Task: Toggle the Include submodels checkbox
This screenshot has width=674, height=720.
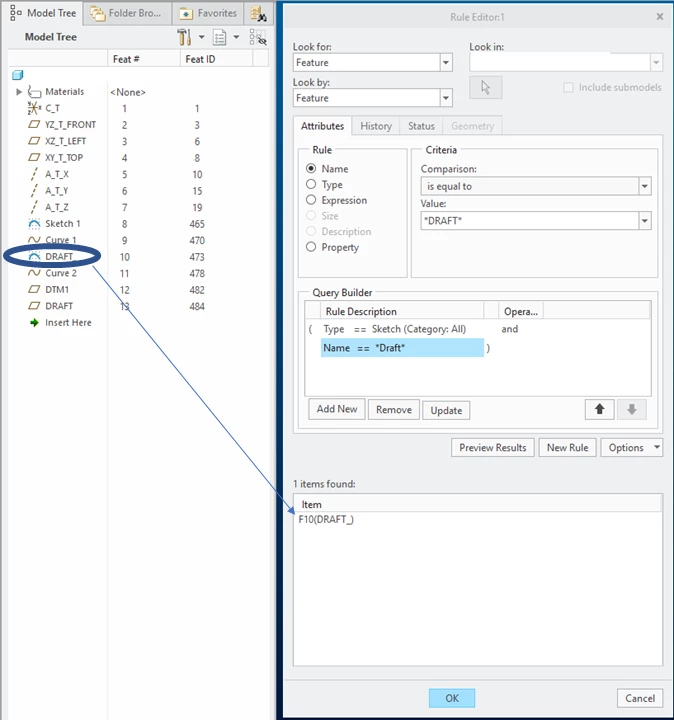Action: tap(568, 87)
